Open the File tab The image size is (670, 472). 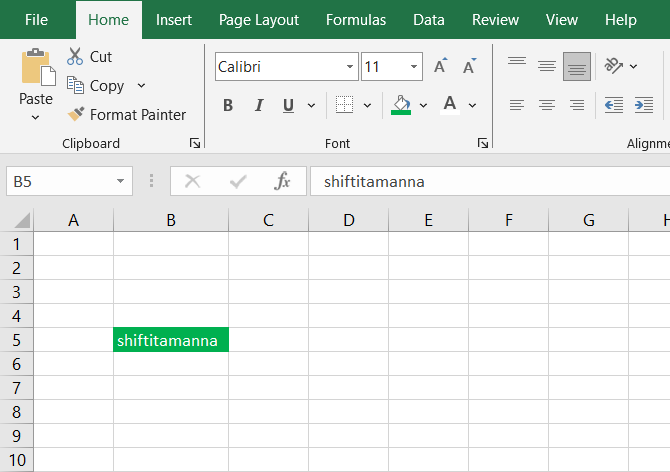[x=36, y=20]
